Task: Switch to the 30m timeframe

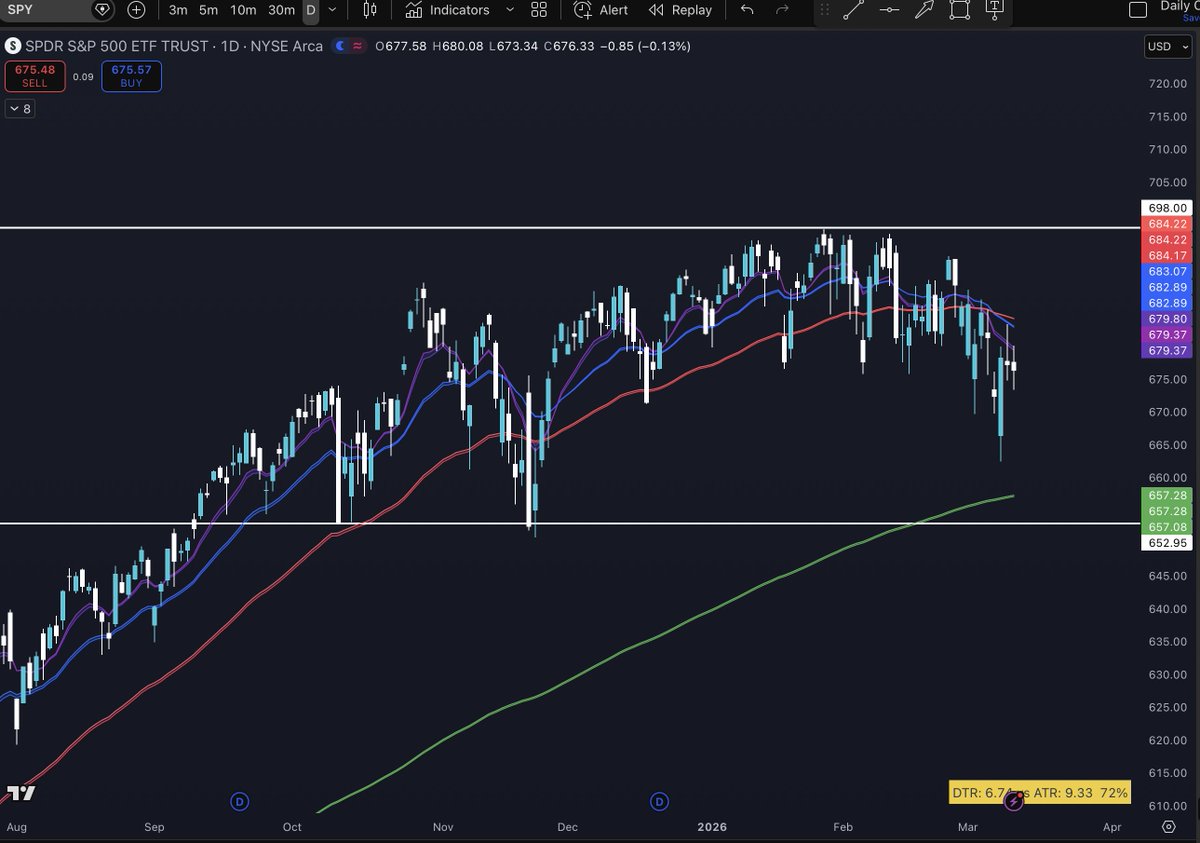Action: [x=281, y=10]
